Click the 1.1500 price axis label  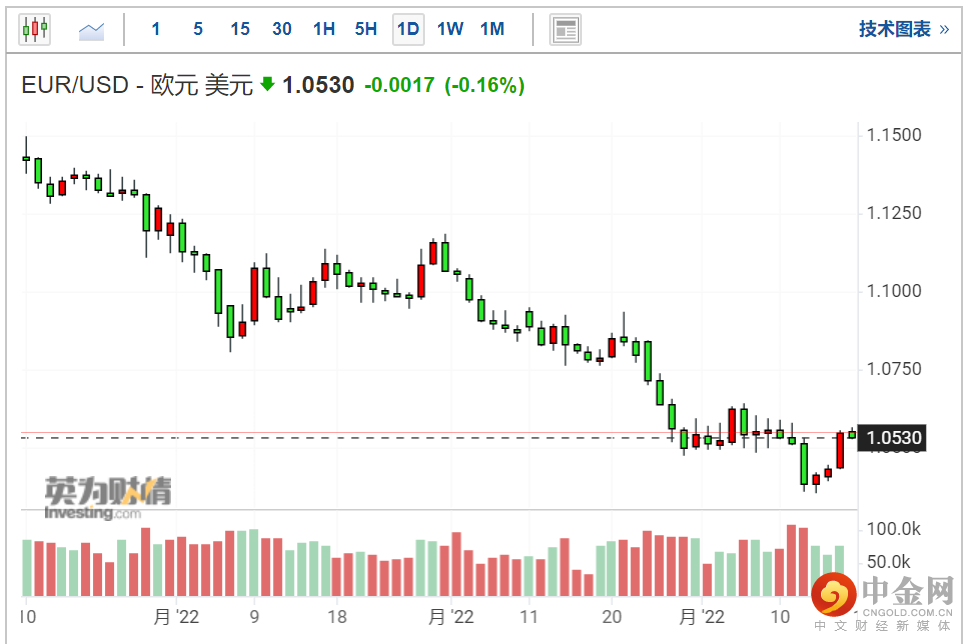click(x=896, y=135)
